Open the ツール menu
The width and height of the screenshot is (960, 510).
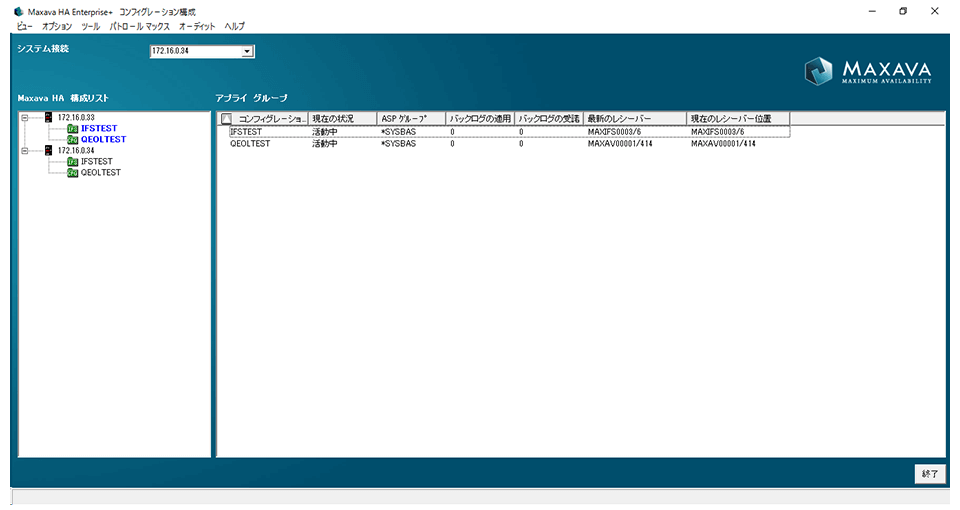(91, 26)
